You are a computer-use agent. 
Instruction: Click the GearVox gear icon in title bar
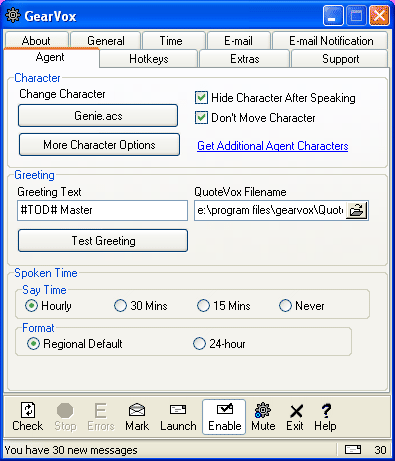point(13,15)
